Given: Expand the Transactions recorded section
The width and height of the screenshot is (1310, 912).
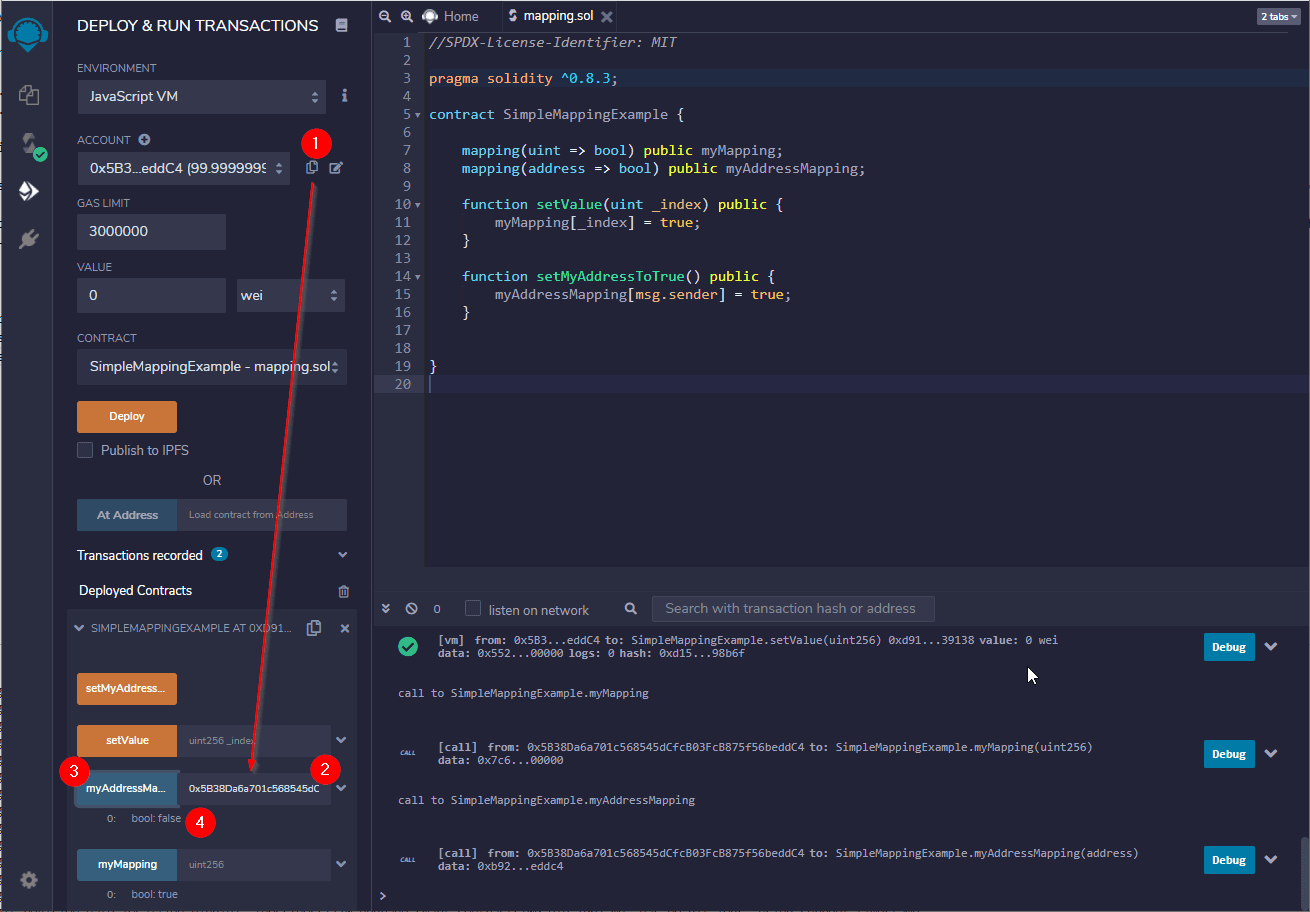Looking at the screenshot, I should tap(343, 555).
